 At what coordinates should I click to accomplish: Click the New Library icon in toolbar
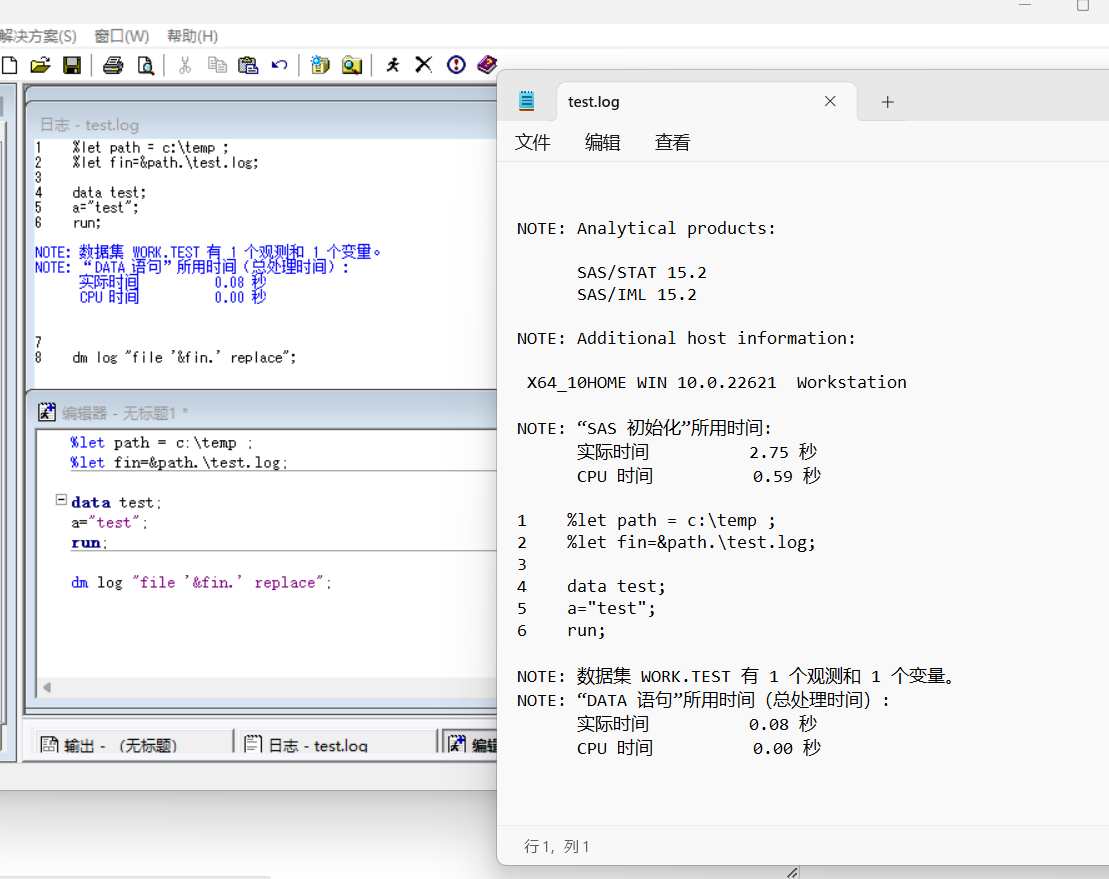(x=320, y=65)
